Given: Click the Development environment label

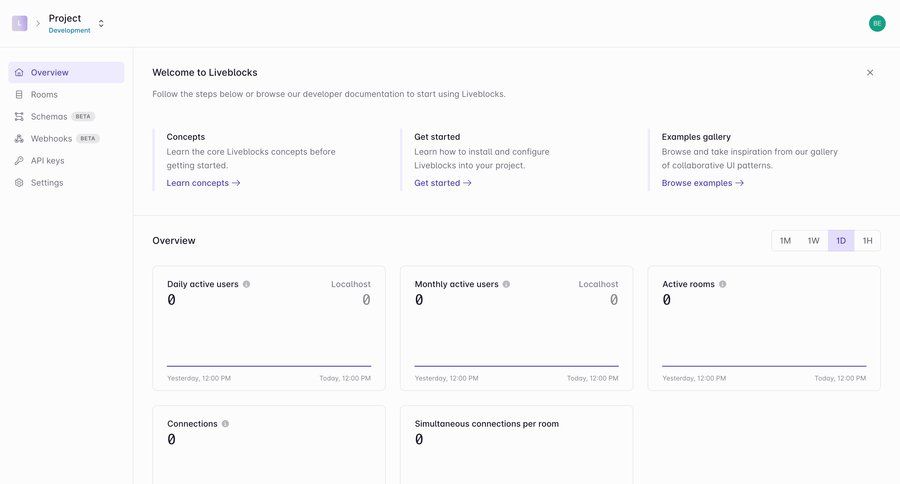Looking at the screenshot, I should (69, 30).
